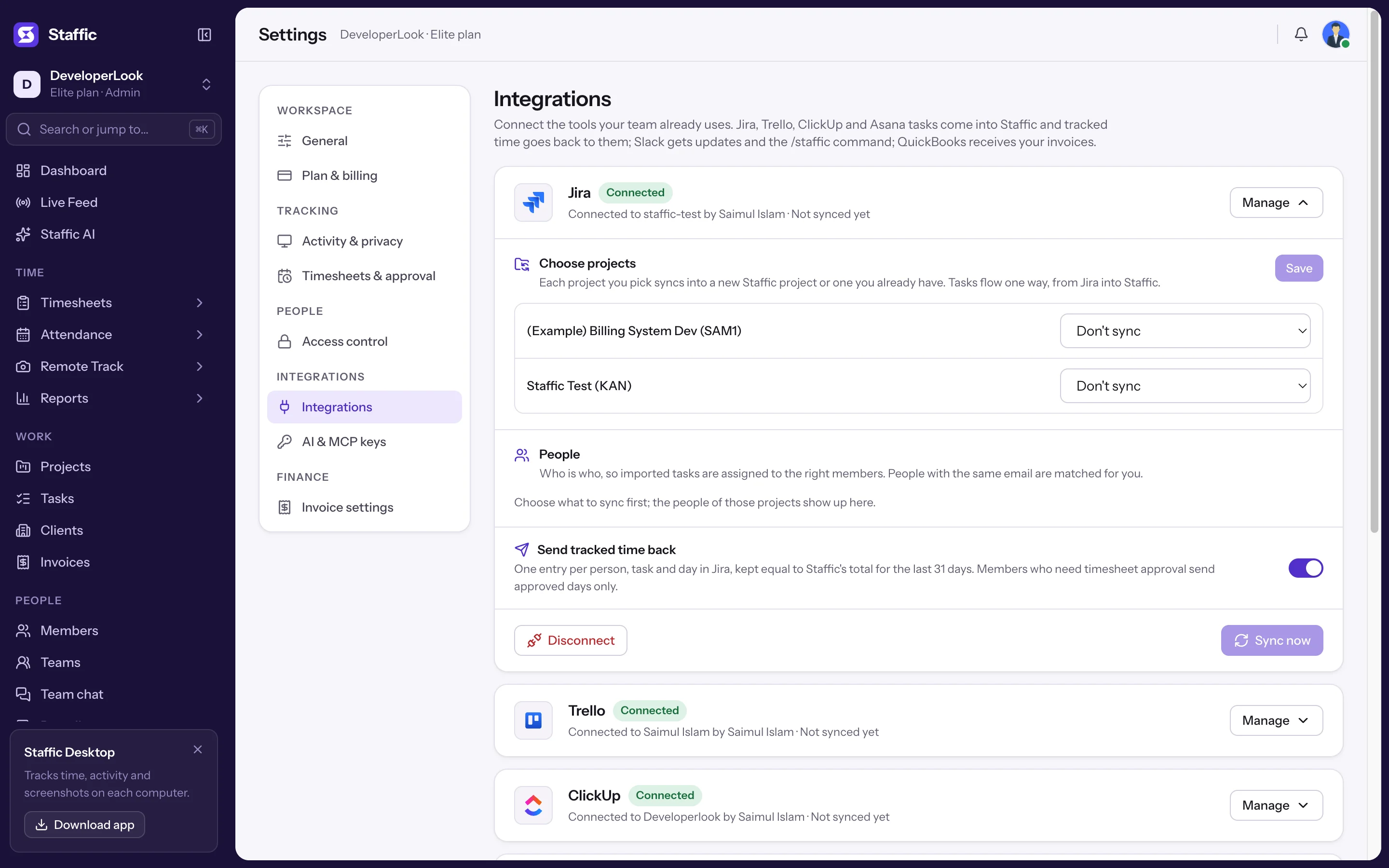Save the chosen Jira projects
This screenshot has width=1389, height=868.
[1299, 268]
